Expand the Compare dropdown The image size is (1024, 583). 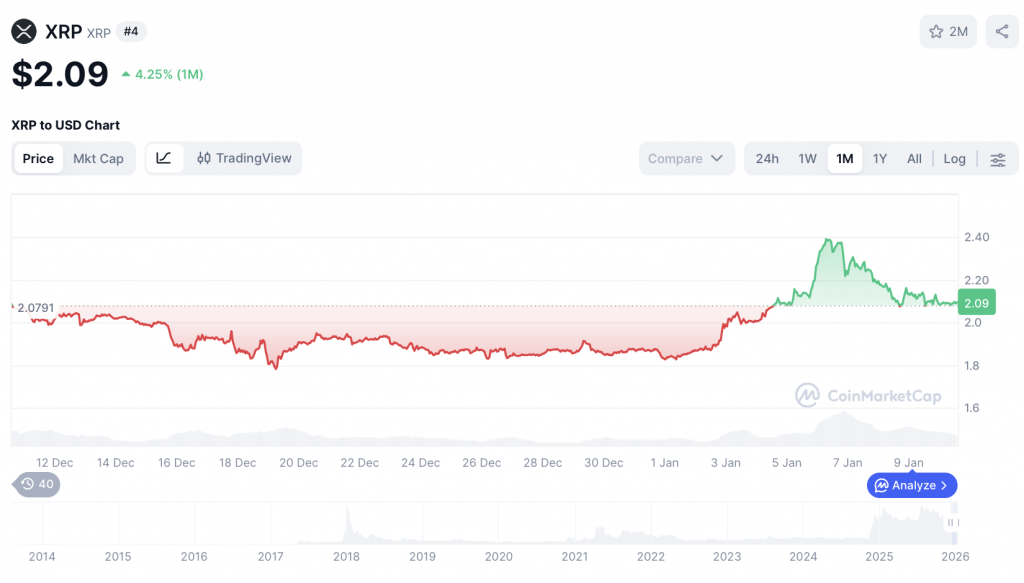686,158
